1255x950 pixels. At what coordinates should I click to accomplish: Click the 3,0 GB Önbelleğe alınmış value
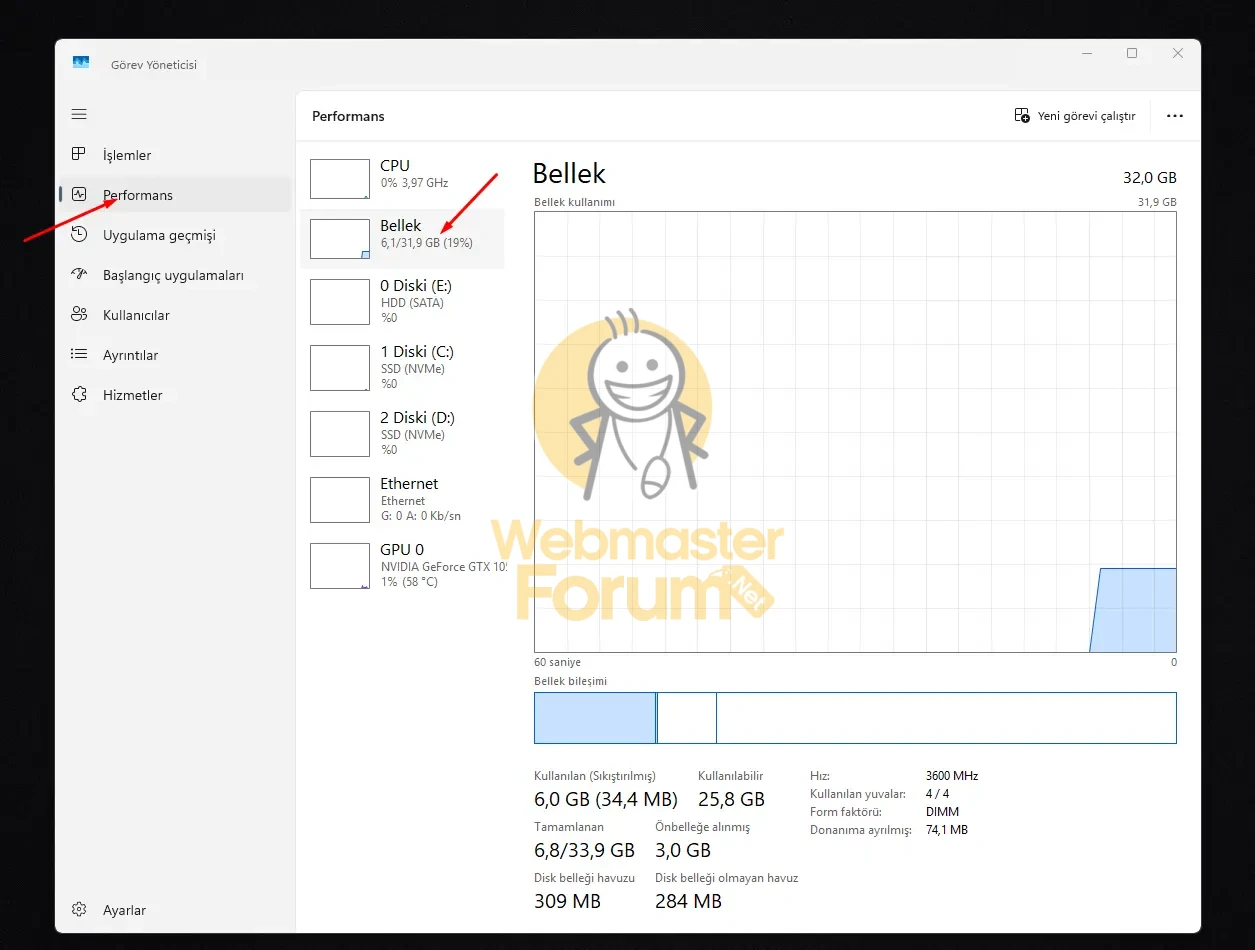click(683, 850)
